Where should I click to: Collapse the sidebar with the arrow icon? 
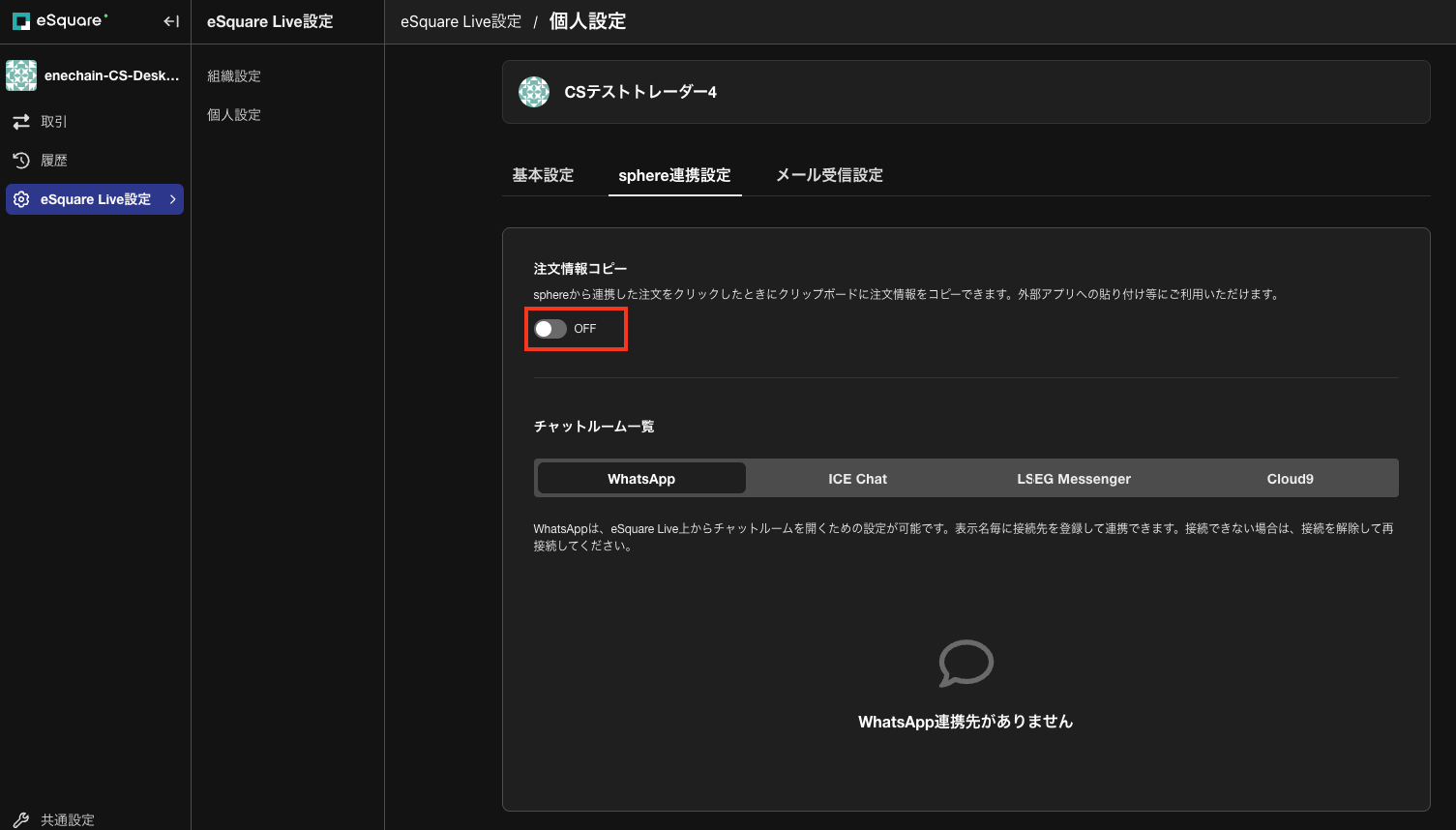point(171,21)
